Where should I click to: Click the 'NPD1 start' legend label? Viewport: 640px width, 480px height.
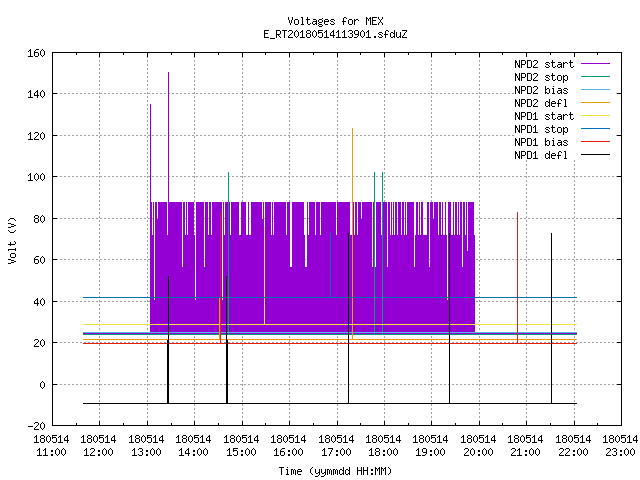[x=544, y=116]
